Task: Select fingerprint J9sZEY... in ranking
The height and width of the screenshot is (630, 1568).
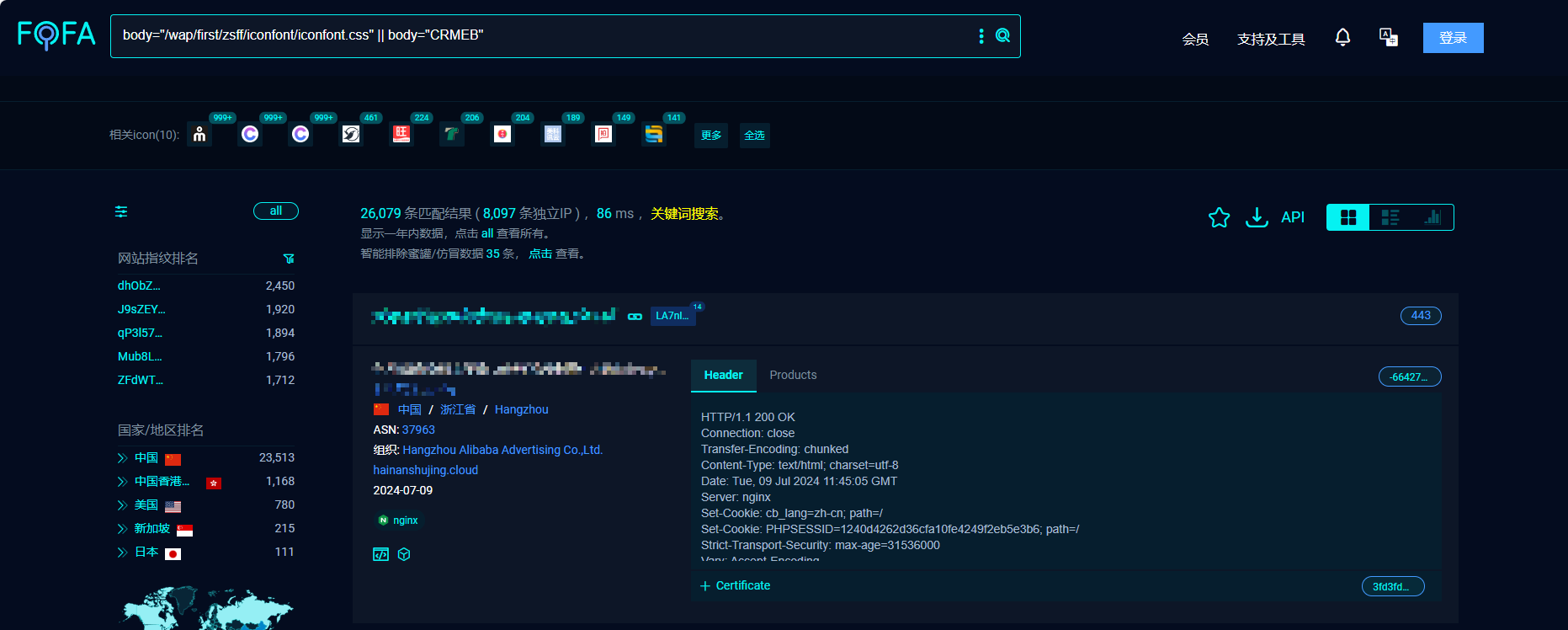Action: click(x=141, y=309)
